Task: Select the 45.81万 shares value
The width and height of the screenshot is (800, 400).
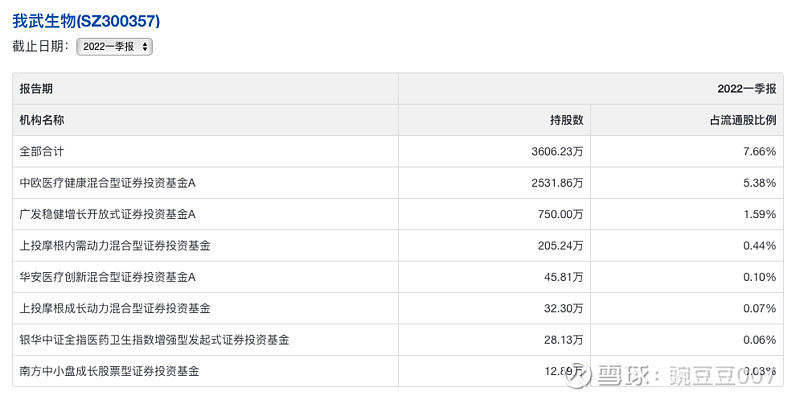Action: pyautogui.click(x=564, y=277)
